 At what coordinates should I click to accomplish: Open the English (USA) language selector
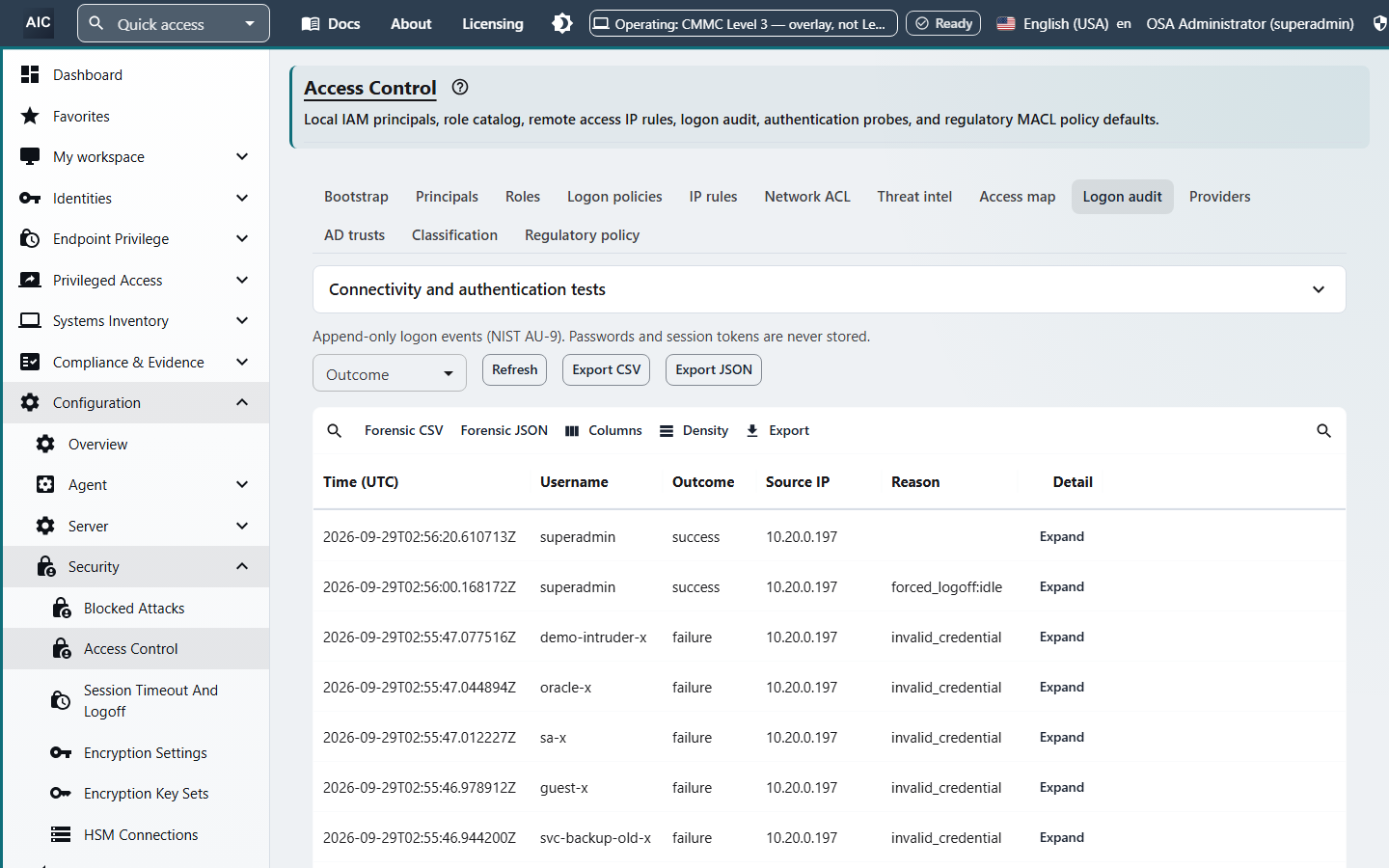click(x=1064, y=23)
